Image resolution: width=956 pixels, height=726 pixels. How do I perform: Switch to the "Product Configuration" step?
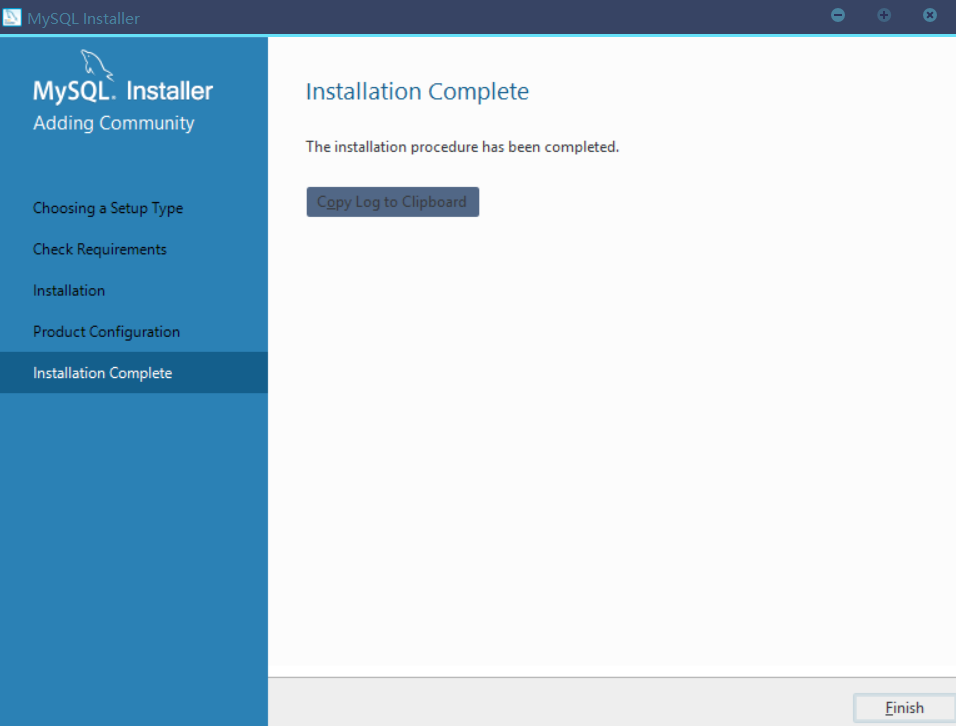pyautogui.click(x=106, y=331)
